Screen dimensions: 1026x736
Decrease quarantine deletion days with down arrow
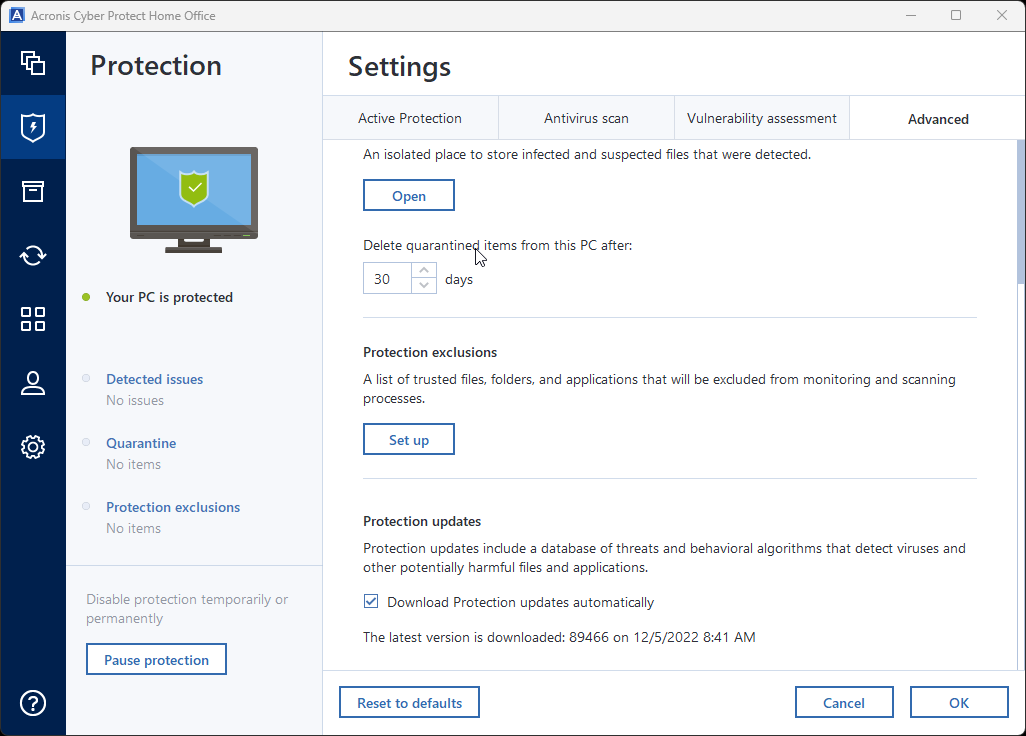424,285
